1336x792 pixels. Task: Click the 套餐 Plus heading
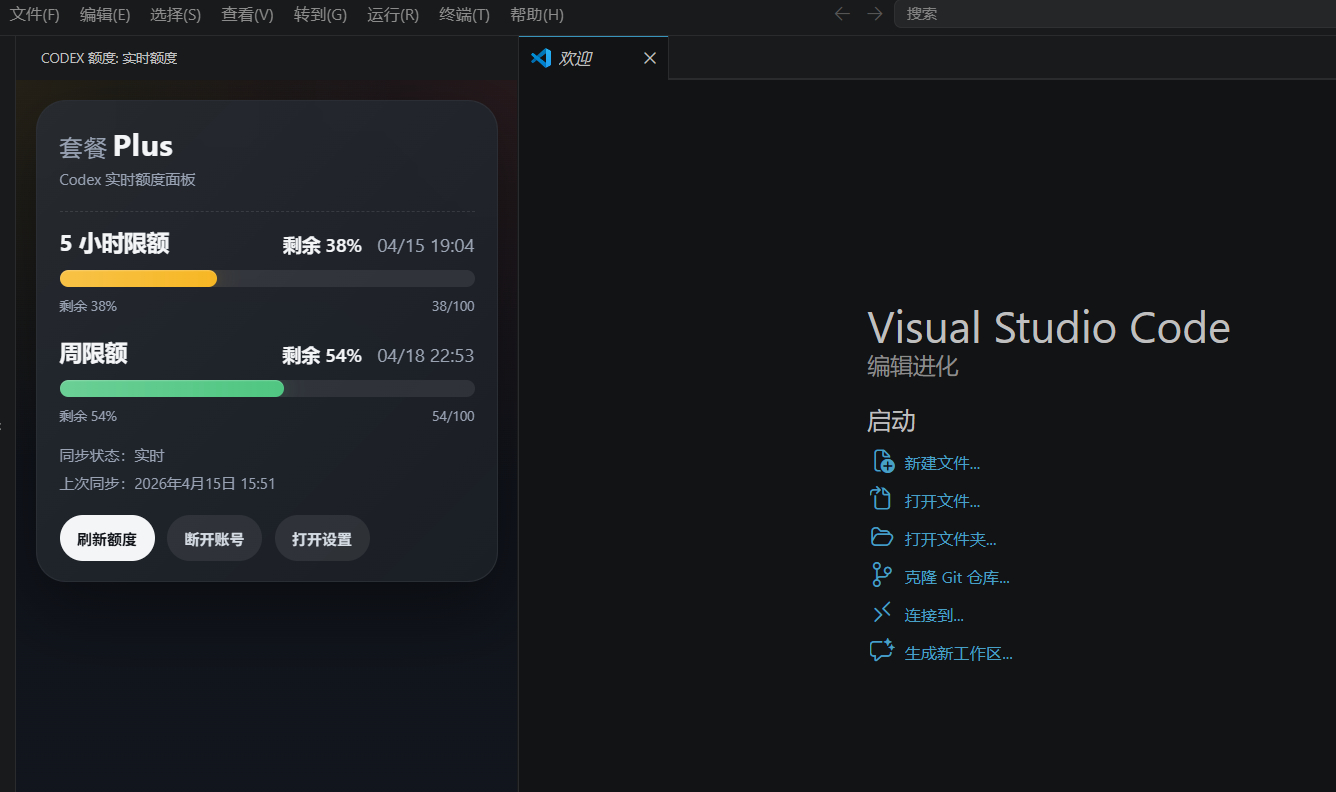pos(116,146)
